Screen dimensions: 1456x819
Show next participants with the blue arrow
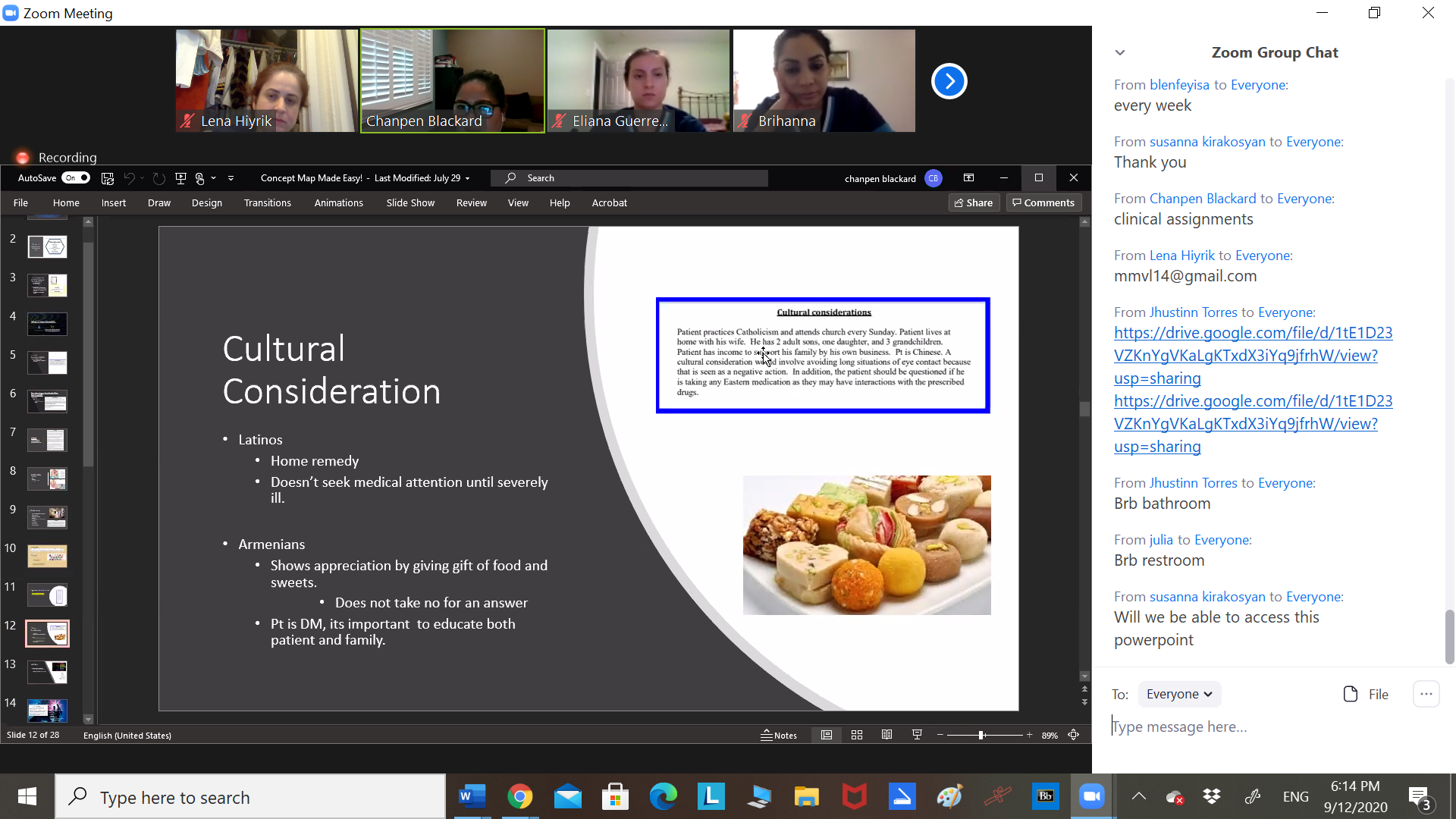point(949,81)
